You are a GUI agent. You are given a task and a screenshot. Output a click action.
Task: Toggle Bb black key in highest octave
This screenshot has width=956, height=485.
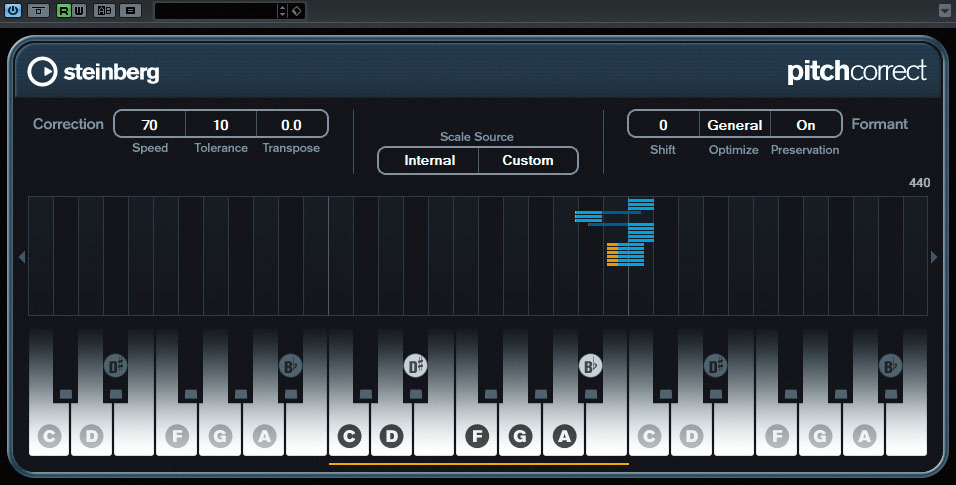(890, 365)
